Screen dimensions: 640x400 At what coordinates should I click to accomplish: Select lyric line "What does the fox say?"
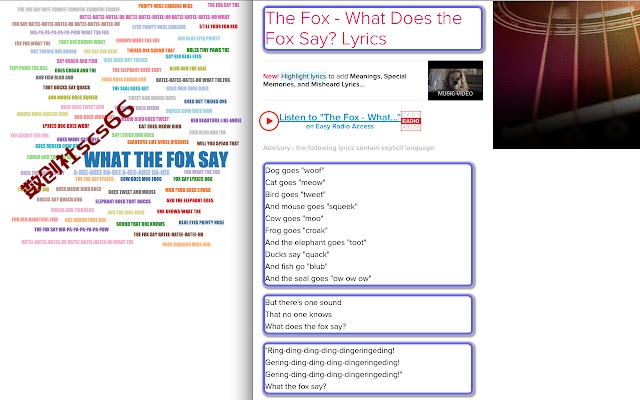[x=305, y=326]
